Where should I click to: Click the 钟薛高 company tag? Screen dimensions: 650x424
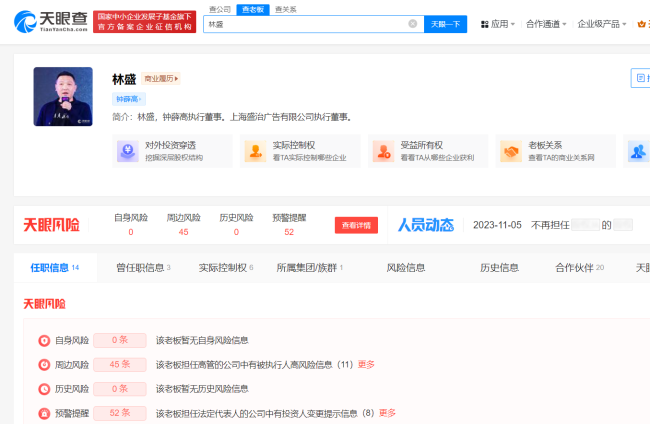pos(129,99)
